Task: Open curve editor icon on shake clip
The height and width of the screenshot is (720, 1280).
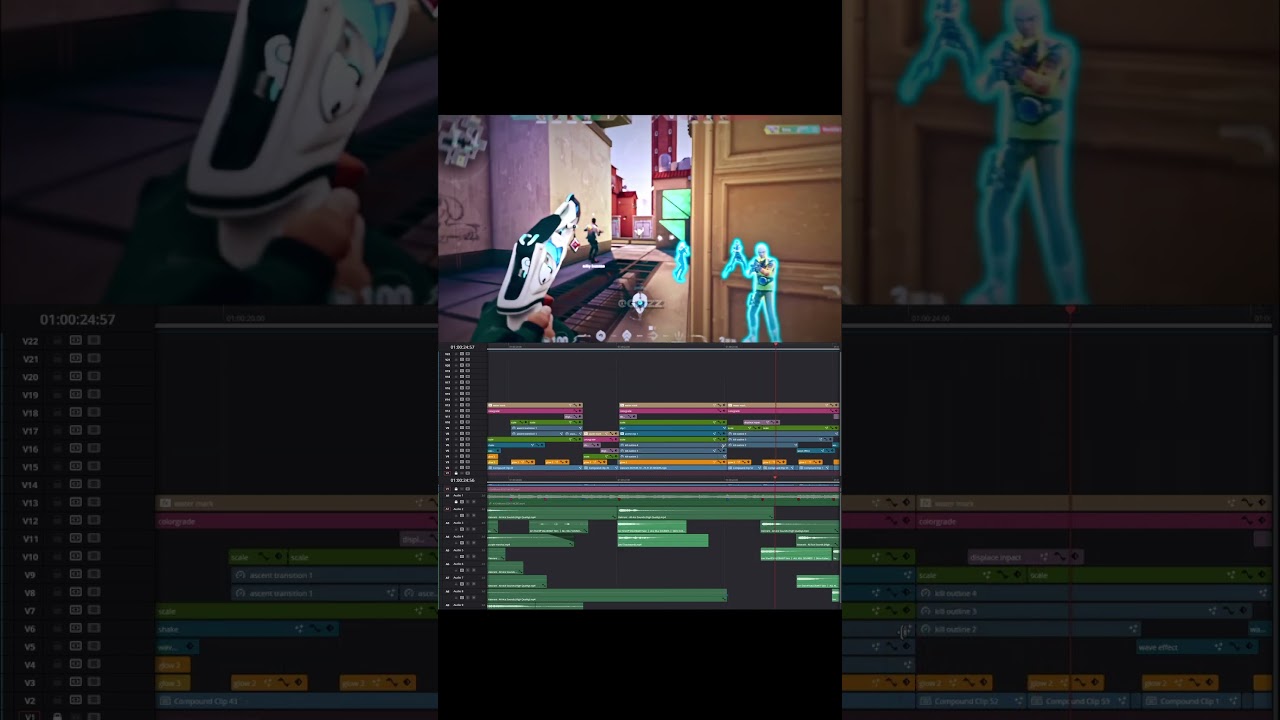Action: [x=313, y=629]
